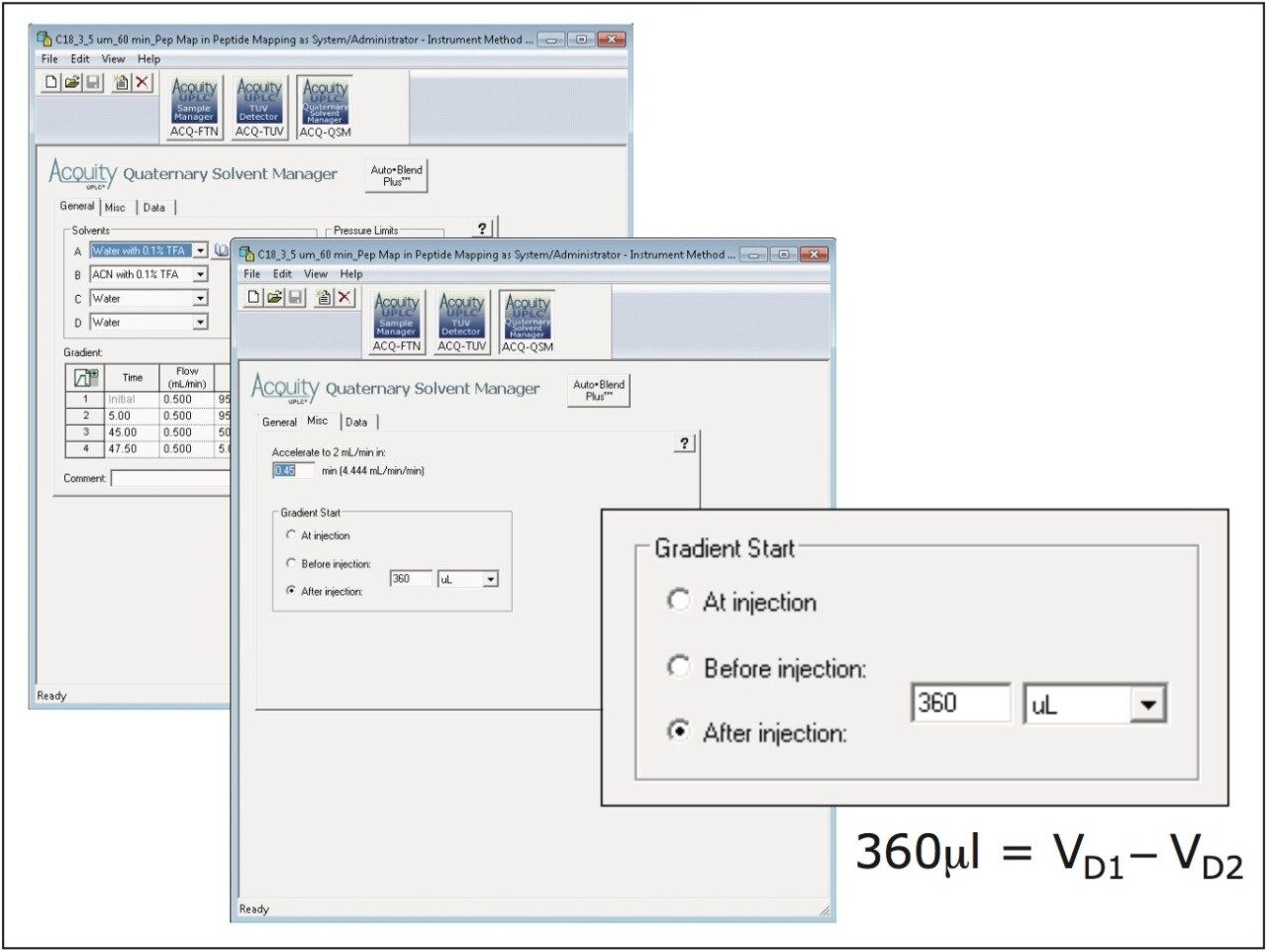Click the 'Accelerate to 2 mL/min' 0.45 field
Viewport: 1267px width, 952px height.
click(x=293, y=470)
